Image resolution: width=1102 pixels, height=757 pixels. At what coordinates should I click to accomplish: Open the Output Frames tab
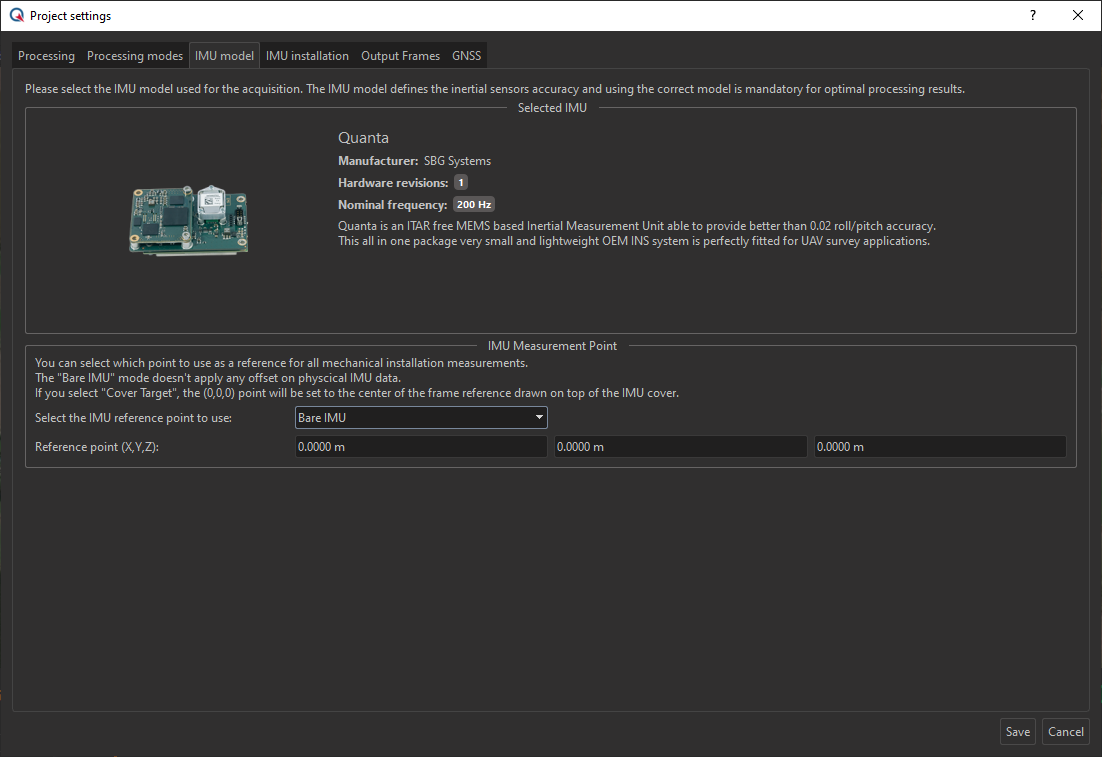click(401, 56)
